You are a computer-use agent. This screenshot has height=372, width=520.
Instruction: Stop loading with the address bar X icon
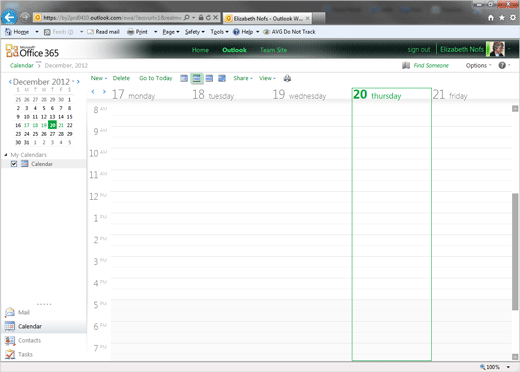(x=216, y=17)
